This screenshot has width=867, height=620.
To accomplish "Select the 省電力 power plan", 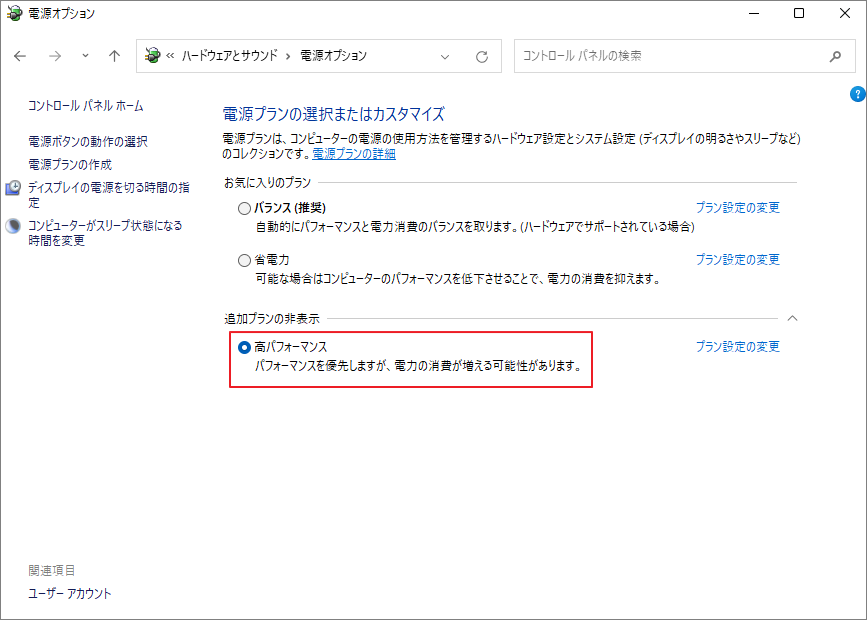I will pos(244,259).
